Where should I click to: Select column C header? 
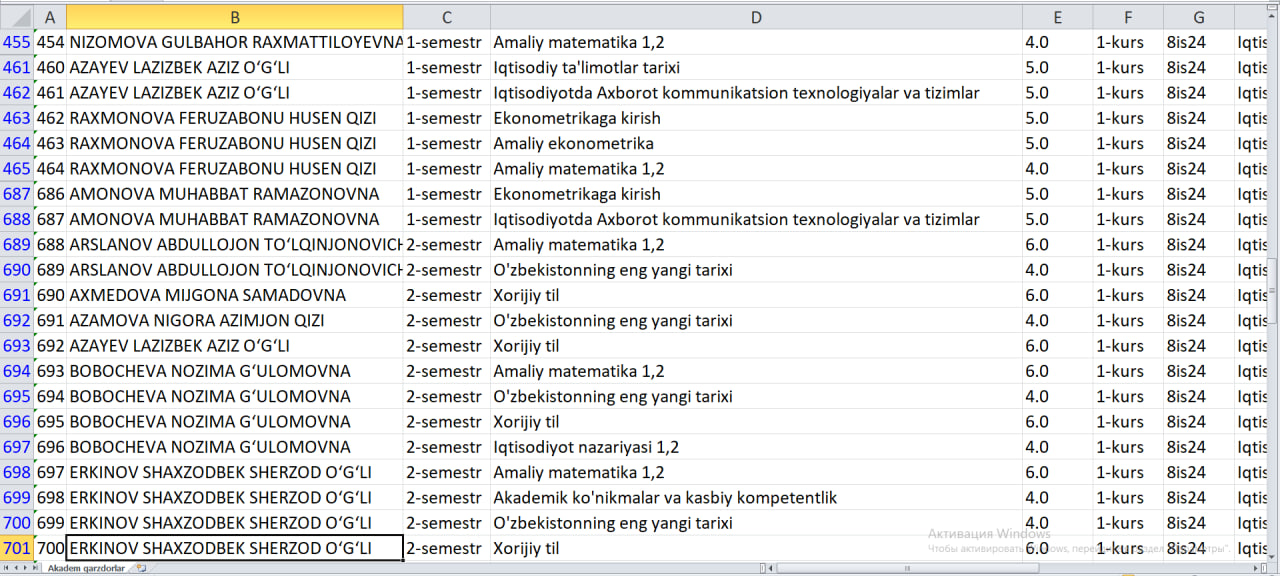(x=447, y=17)
